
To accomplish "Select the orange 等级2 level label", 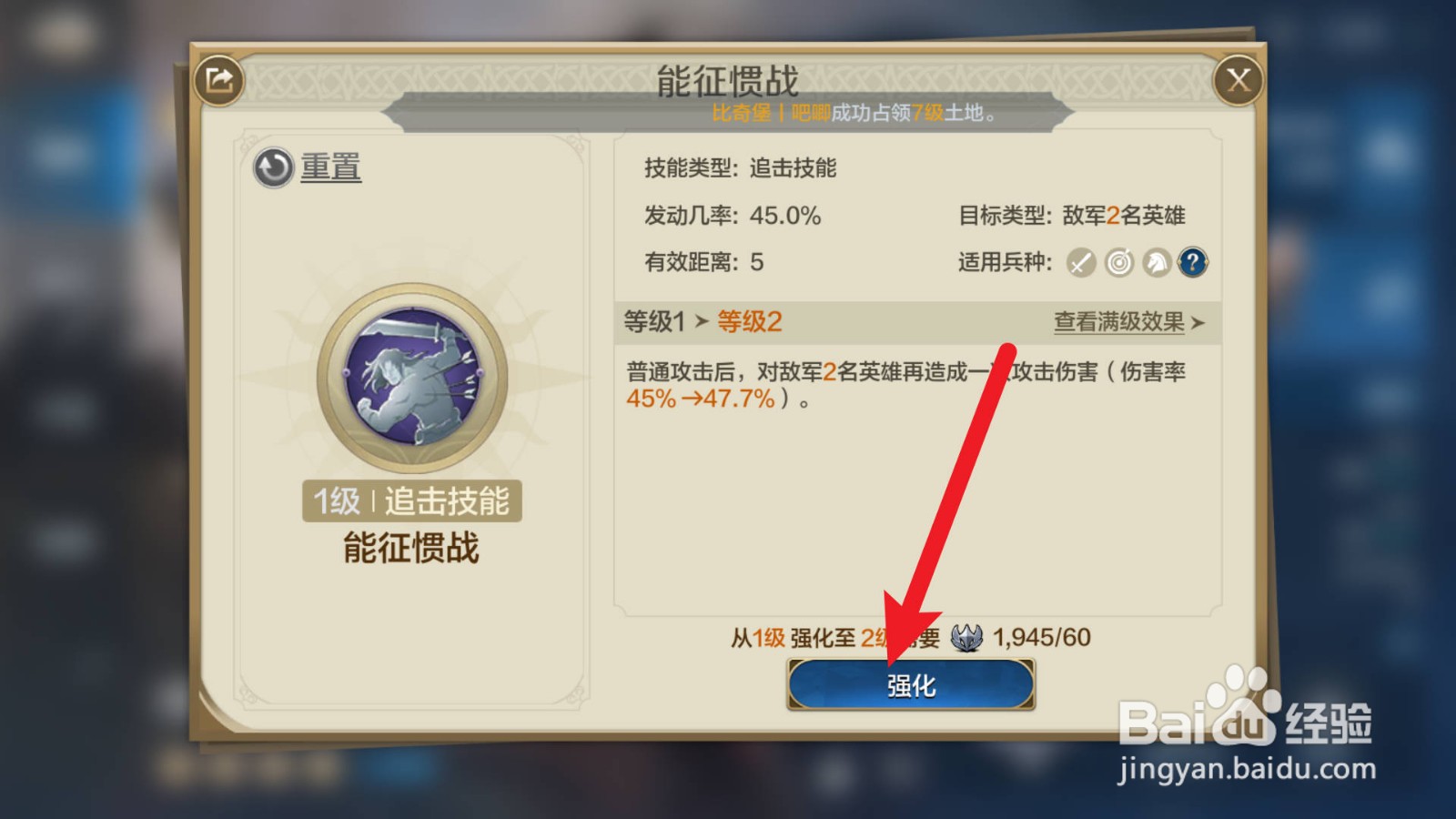I will click(750, 321).
